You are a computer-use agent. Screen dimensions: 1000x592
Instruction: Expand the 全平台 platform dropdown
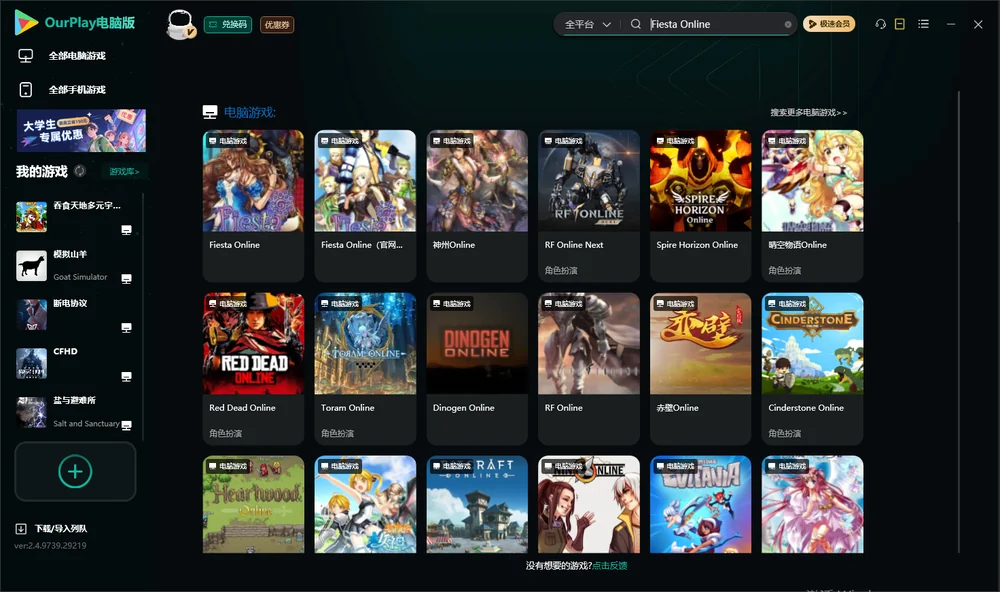pos(587,24)
